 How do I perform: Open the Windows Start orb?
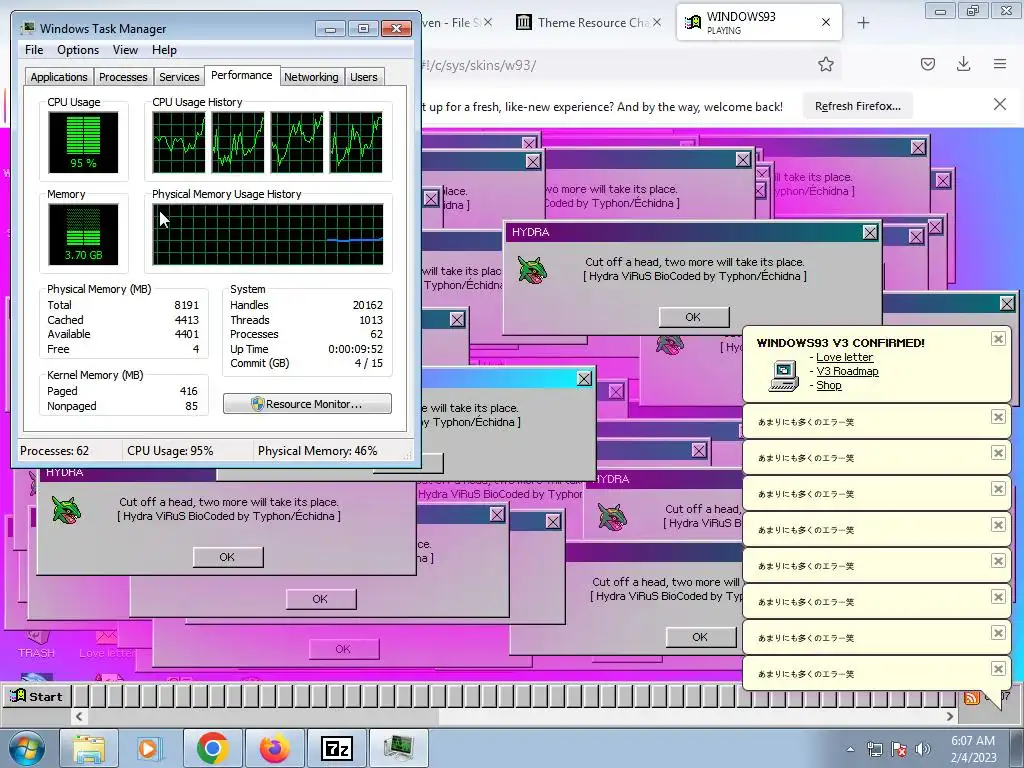point(26,748)
